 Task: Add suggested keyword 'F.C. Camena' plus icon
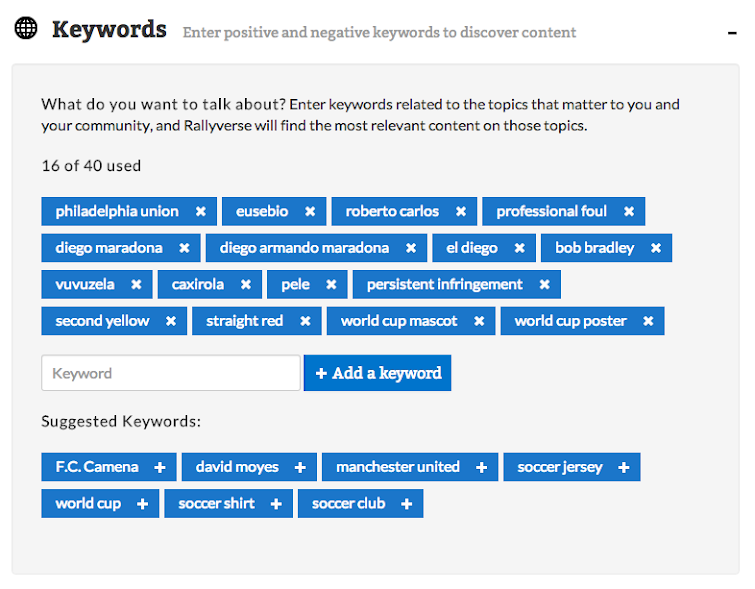(160, 467)
